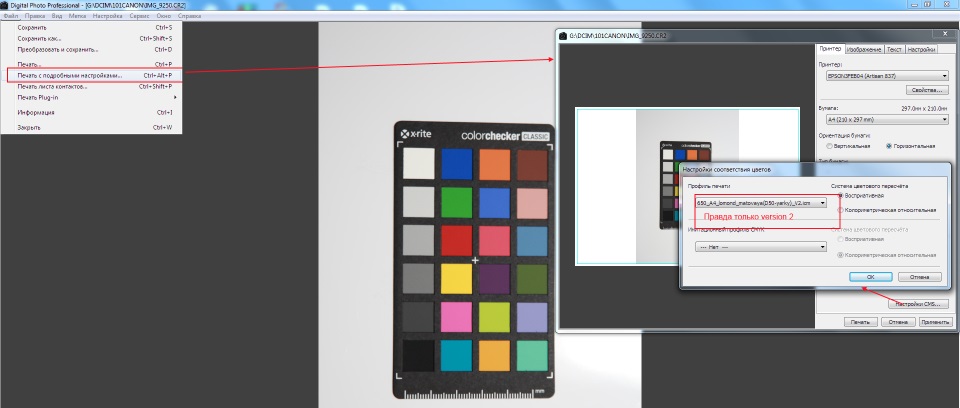Click the Настройки соответствия цветов dialog title

[x=727, y=169]
